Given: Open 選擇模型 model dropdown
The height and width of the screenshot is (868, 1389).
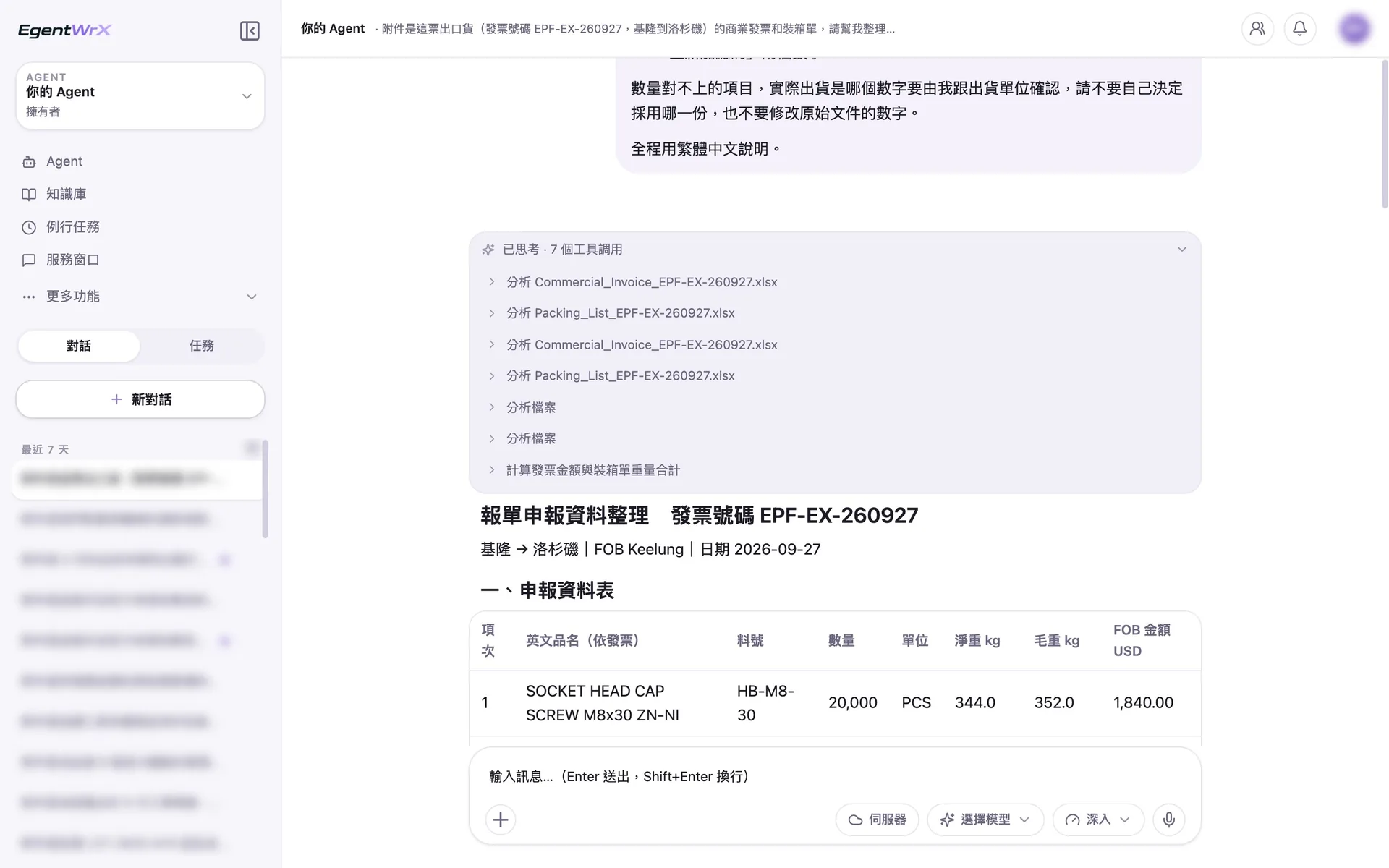Looking at the screenshot, I should [x=985, y=820].
